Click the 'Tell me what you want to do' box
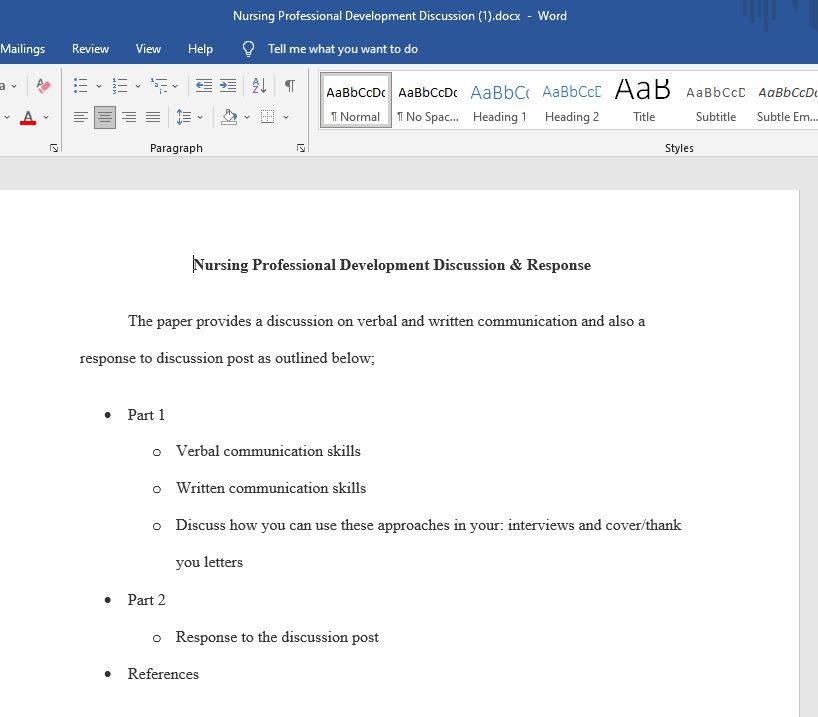 point(343,49)
